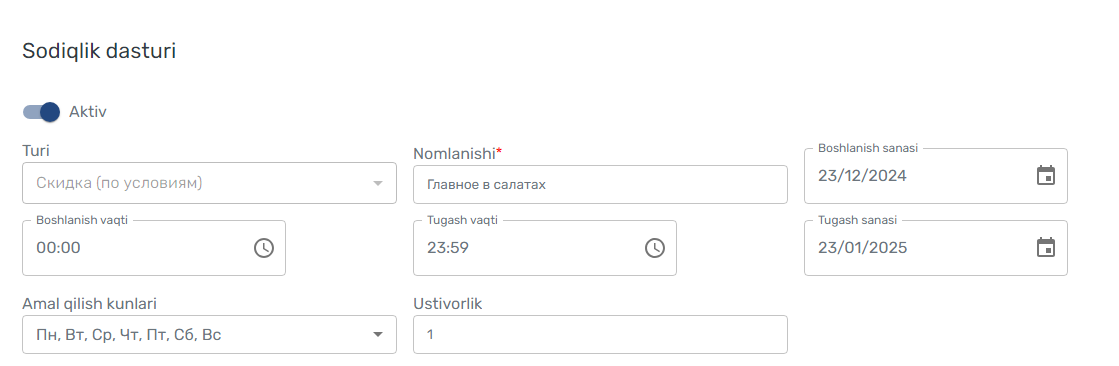Select the end time field 23:59

[545, 248]
